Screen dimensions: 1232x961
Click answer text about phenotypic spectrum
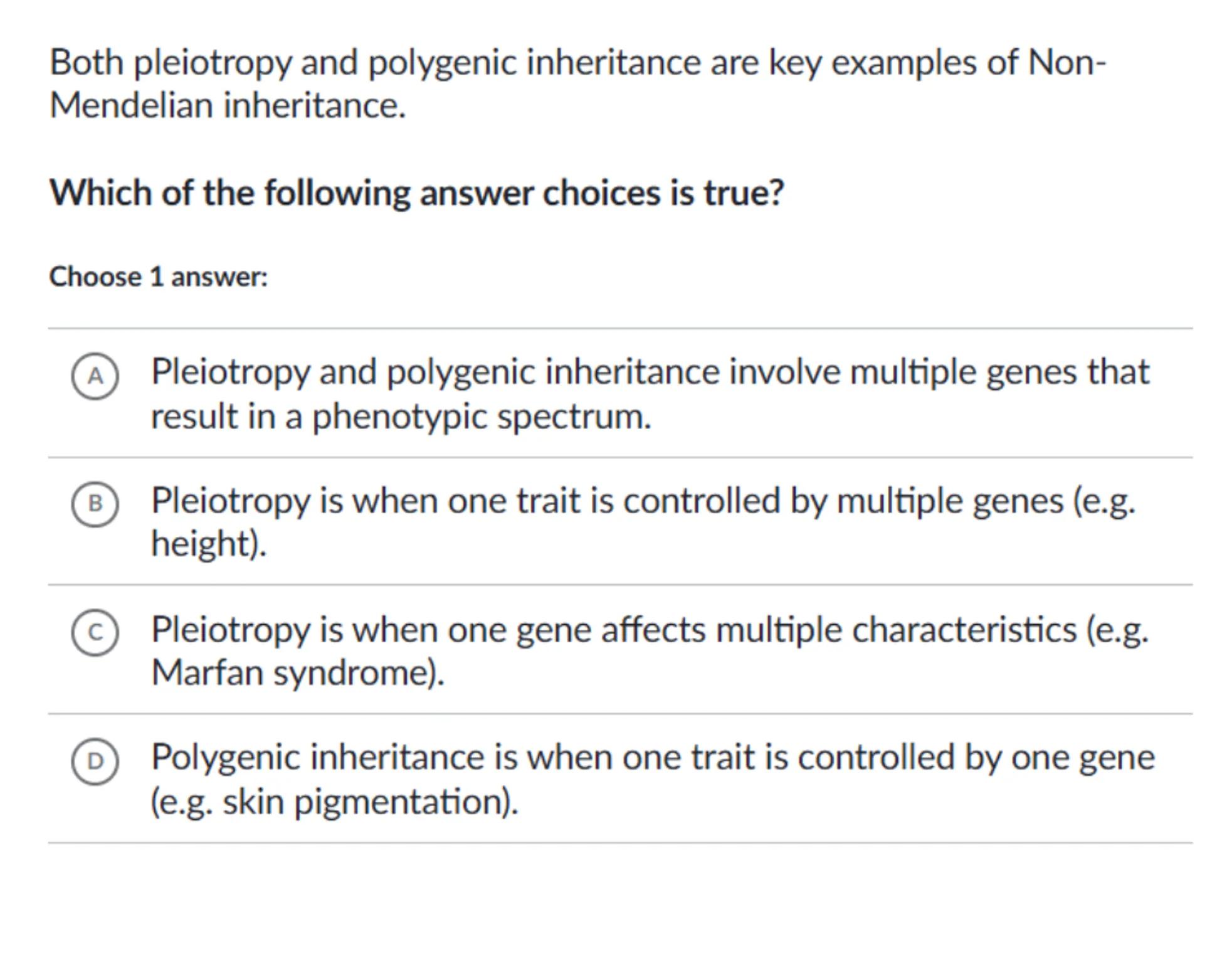pyautogui.click(x=650, y=393)
